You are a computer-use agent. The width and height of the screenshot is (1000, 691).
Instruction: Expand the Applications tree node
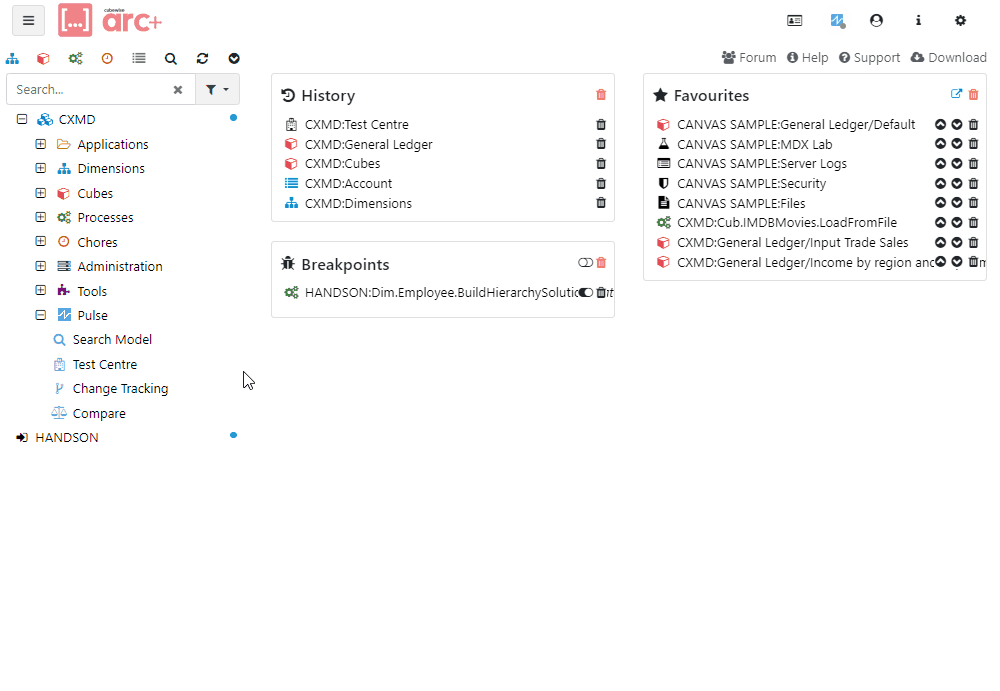(41, 144)
